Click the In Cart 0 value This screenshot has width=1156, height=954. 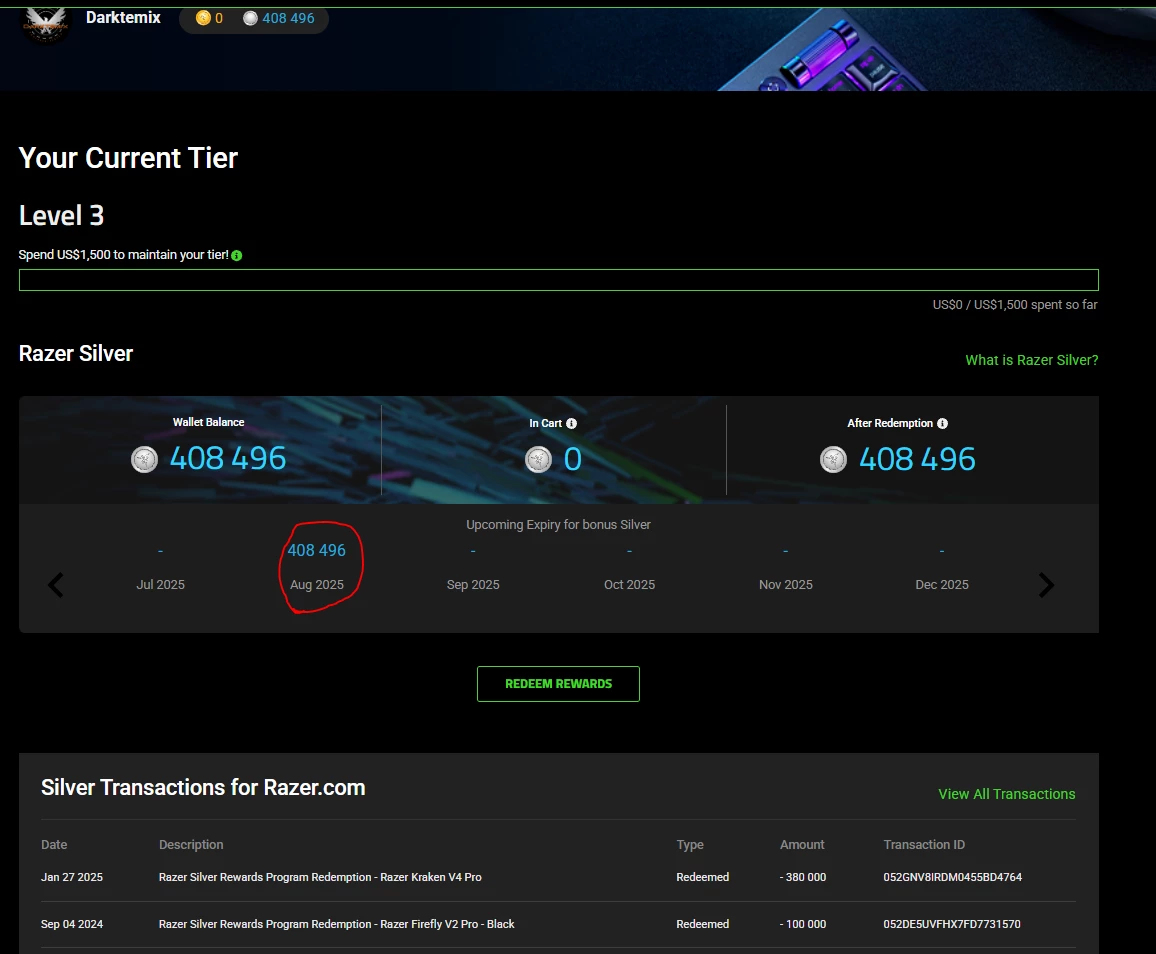(x=573, y=459)
